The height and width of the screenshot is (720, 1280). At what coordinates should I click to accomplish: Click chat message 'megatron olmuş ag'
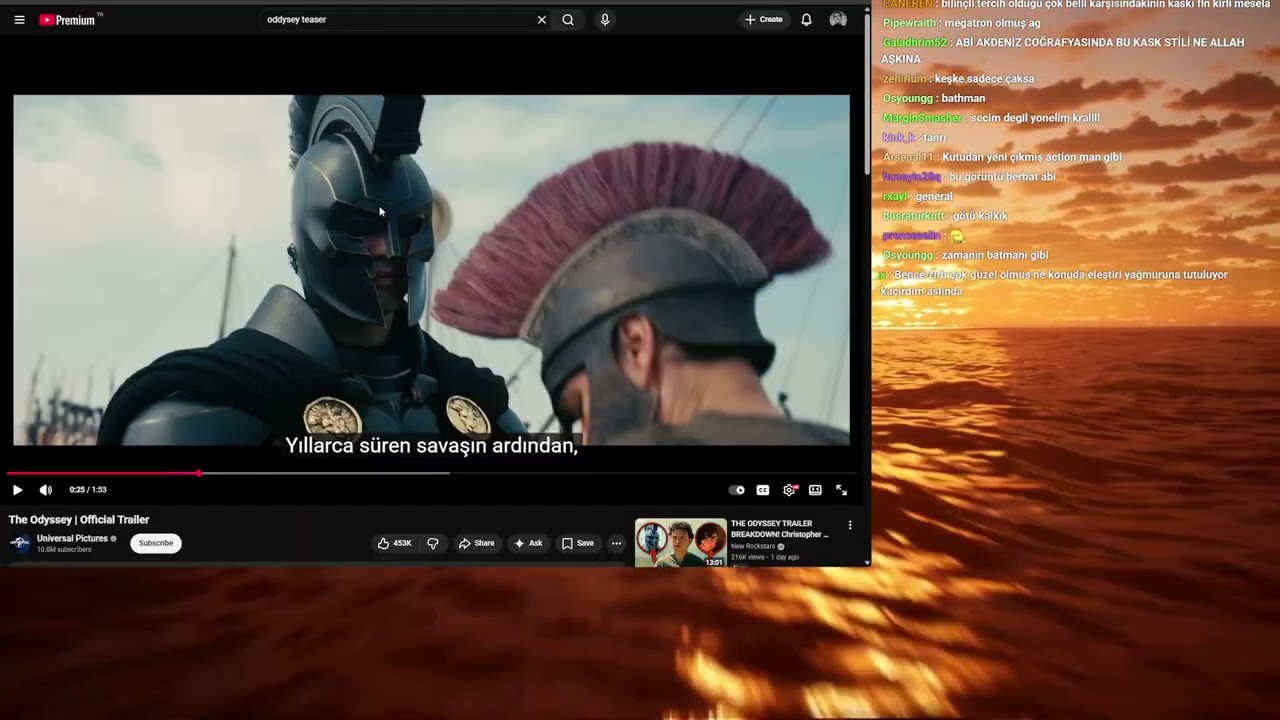(x=992, y=23)
